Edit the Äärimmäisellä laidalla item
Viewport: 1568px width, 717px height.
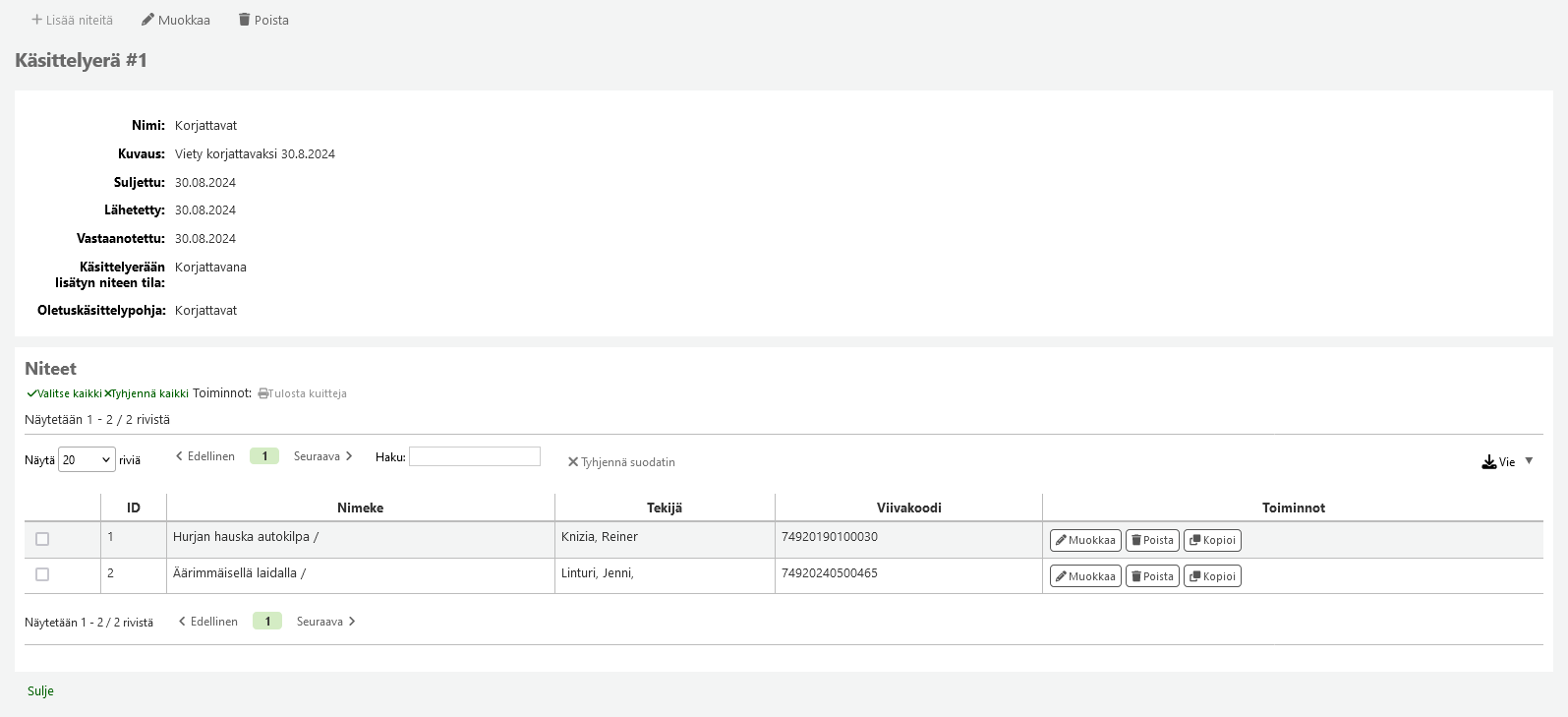pos(1085,576)
